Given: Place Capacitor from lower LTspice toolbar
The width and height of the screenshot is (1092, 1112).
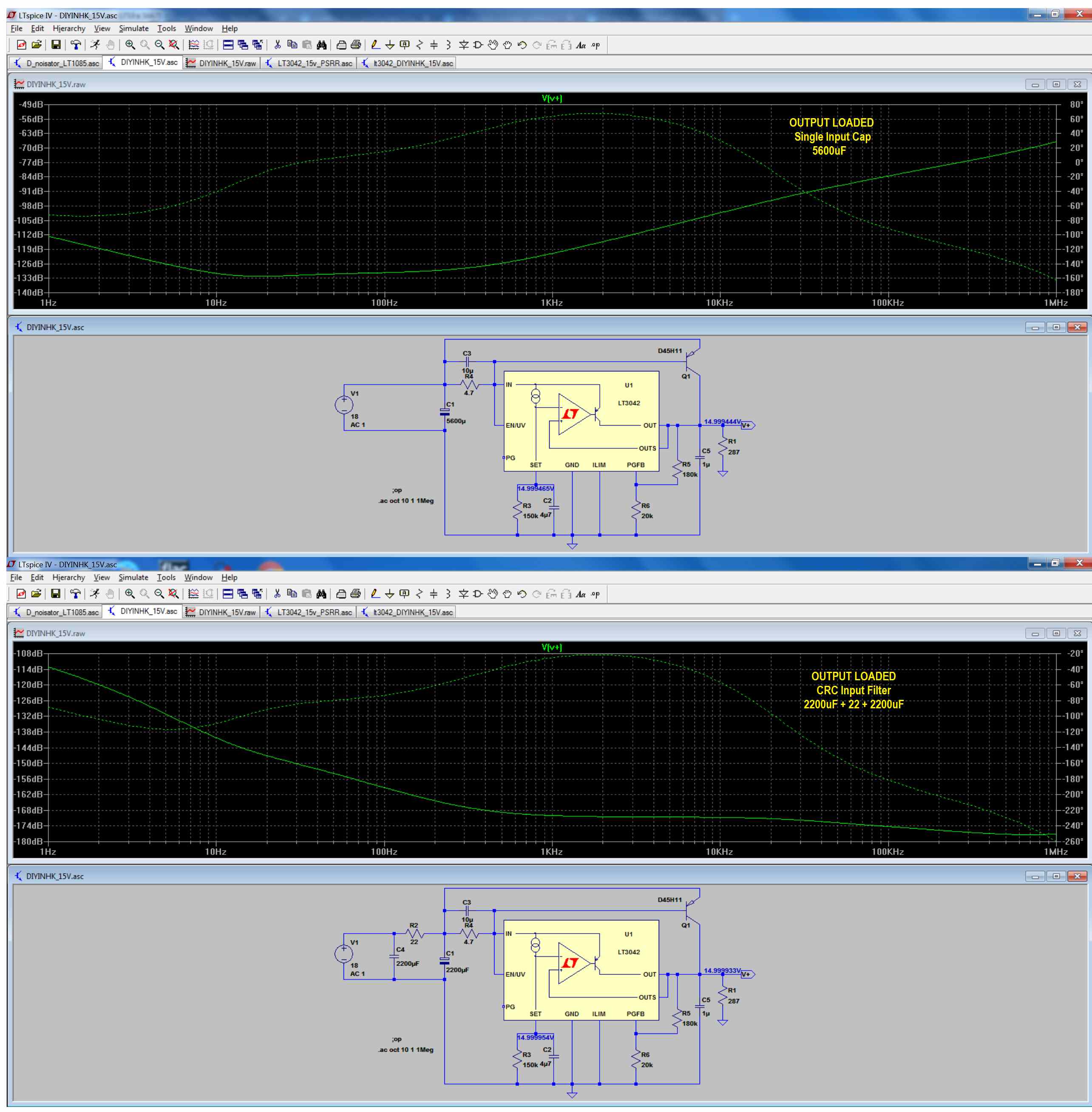Looking at the screenshot, I should [x=434, y=594].
